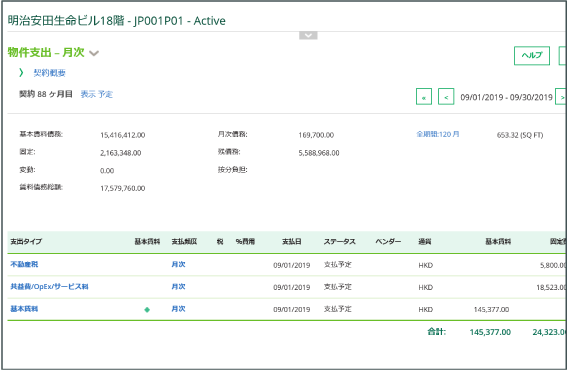Screen dimensions: 568x371
Task: Click 月次 frequency in 共益費/OpEx row
Action: click(178, 287)
